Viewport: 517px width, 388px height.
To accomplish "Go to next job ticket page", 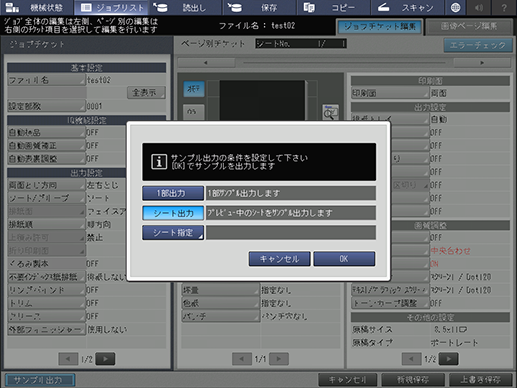I will (105, 359).
